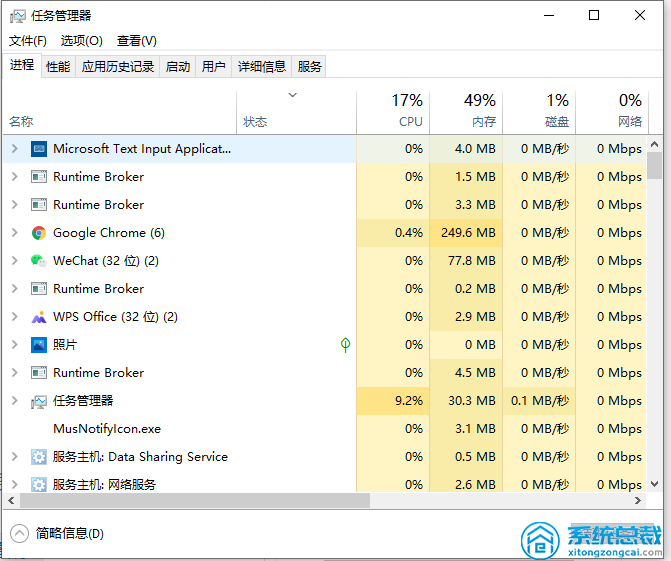671x561 pixels.
Task: Expand the 任务管理器 process row
Action: click(15, 401)
